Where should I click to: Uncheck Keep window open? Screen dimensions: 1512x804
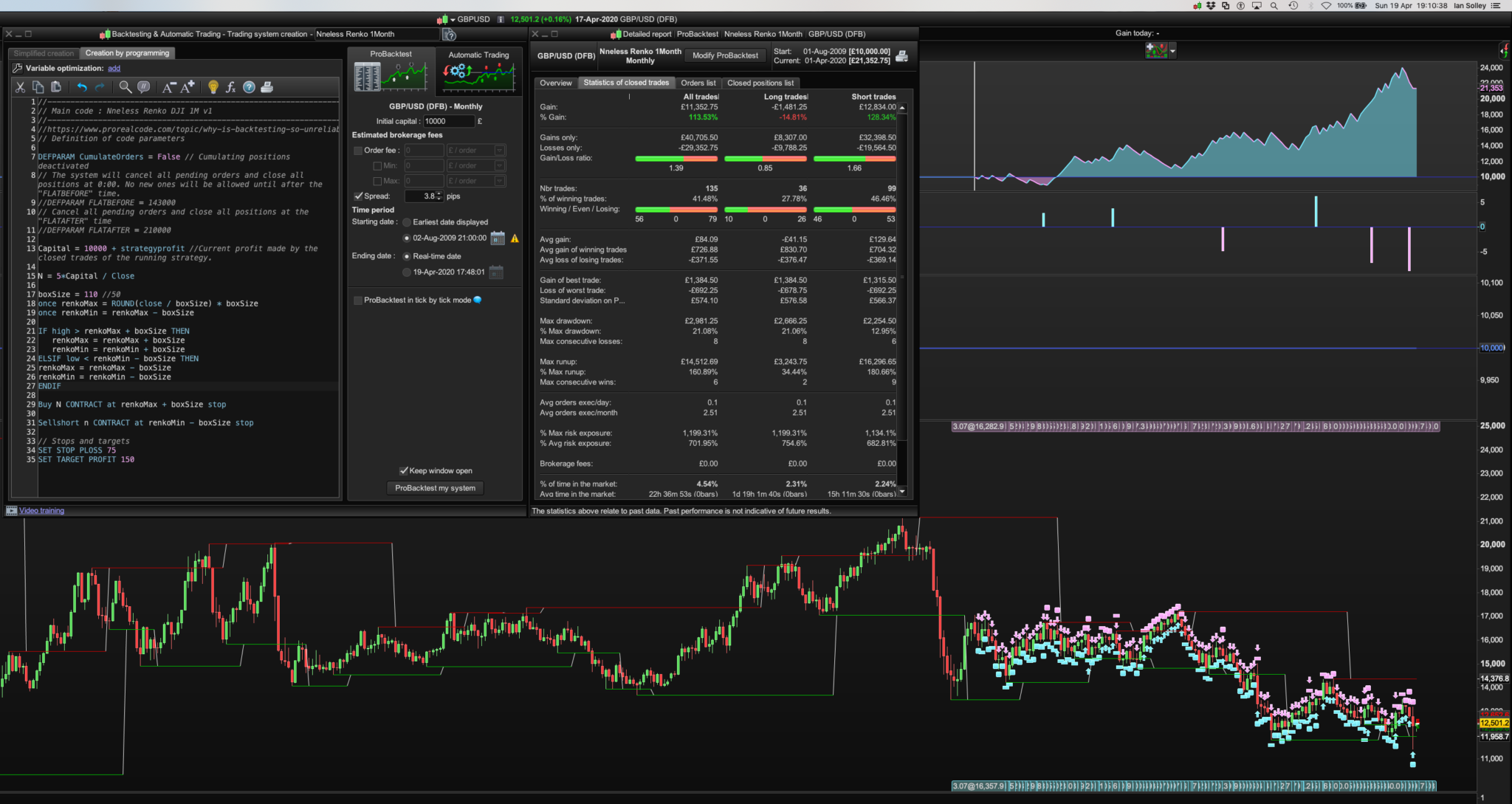point(404,471)
